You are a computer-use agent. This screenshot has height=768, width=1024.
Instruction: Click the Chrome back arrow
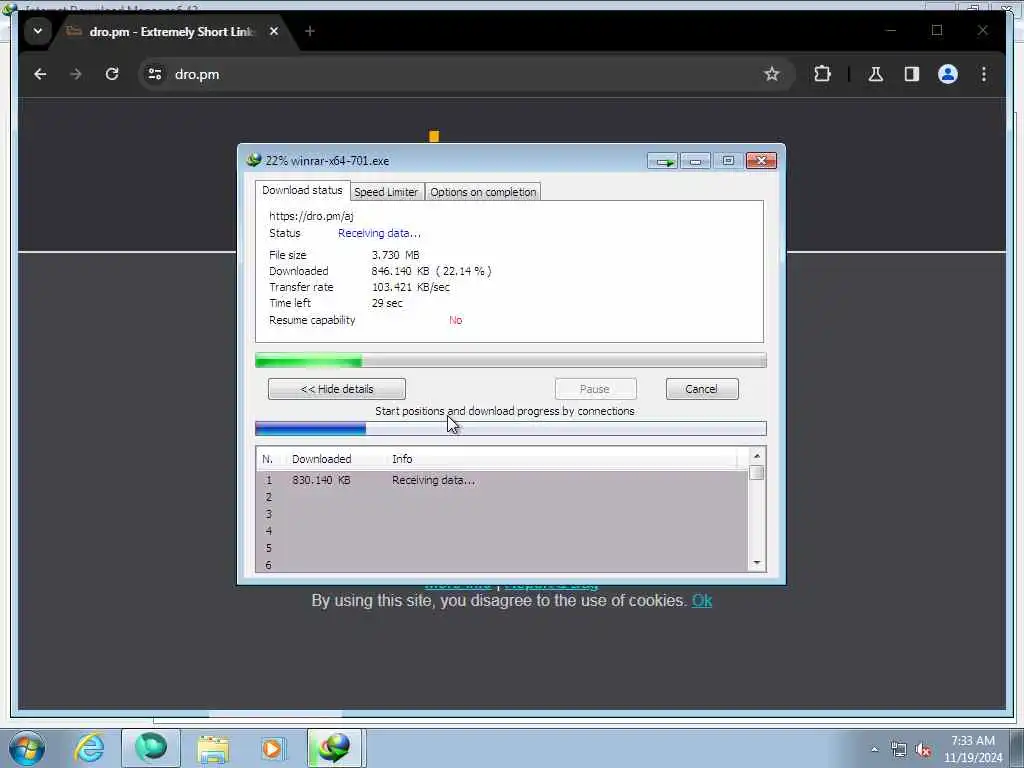pyautogui.click(x=40, y=74)
